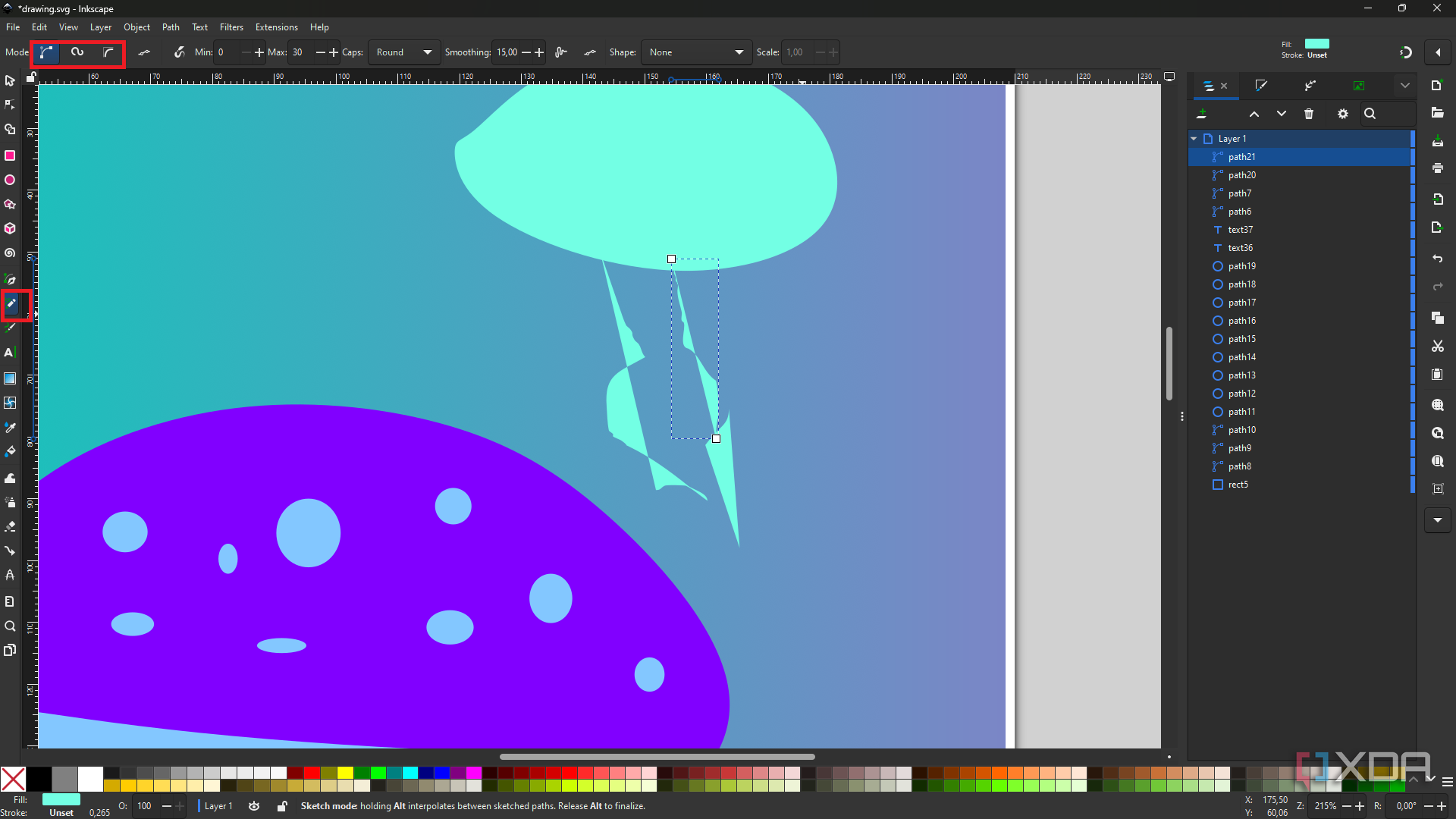Toggle current layer visibility eye in status bar
Screen dimensions: 1456x819
point(254,806)
